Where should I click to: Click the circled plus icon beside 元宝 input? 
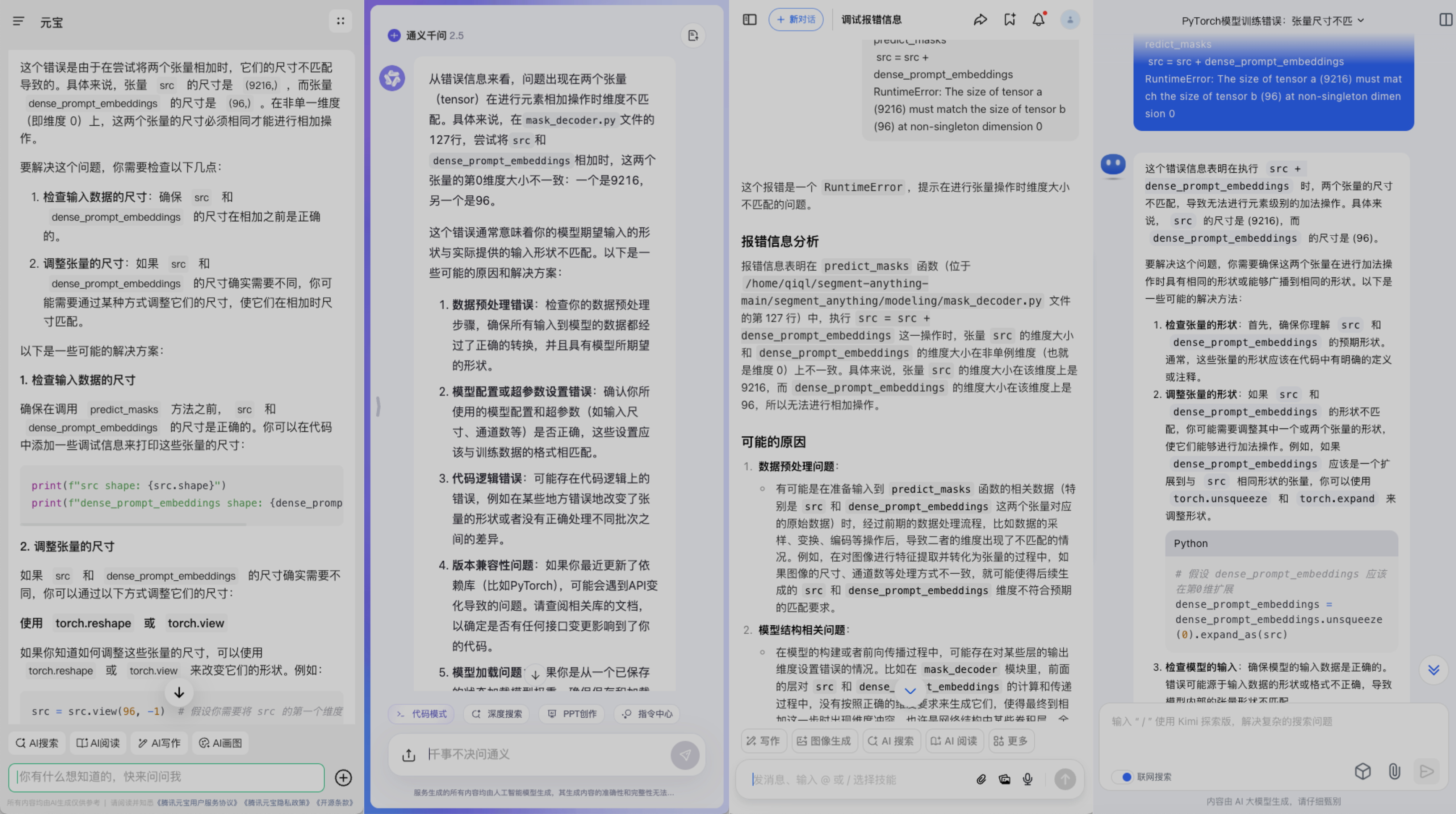pos(343,778)
